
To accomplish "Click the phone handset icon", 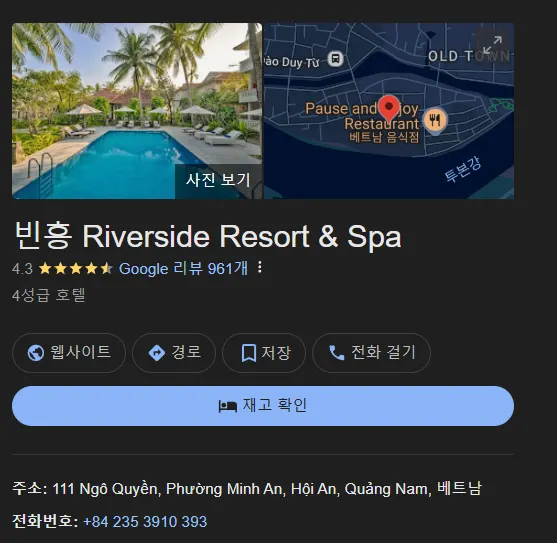I will click(336, 353).
